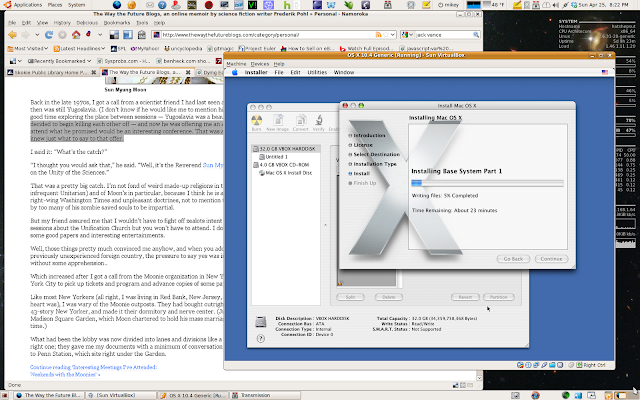The image size is (640, 400).
Task: Click Go Back button in installer
Action: (513, 259)
